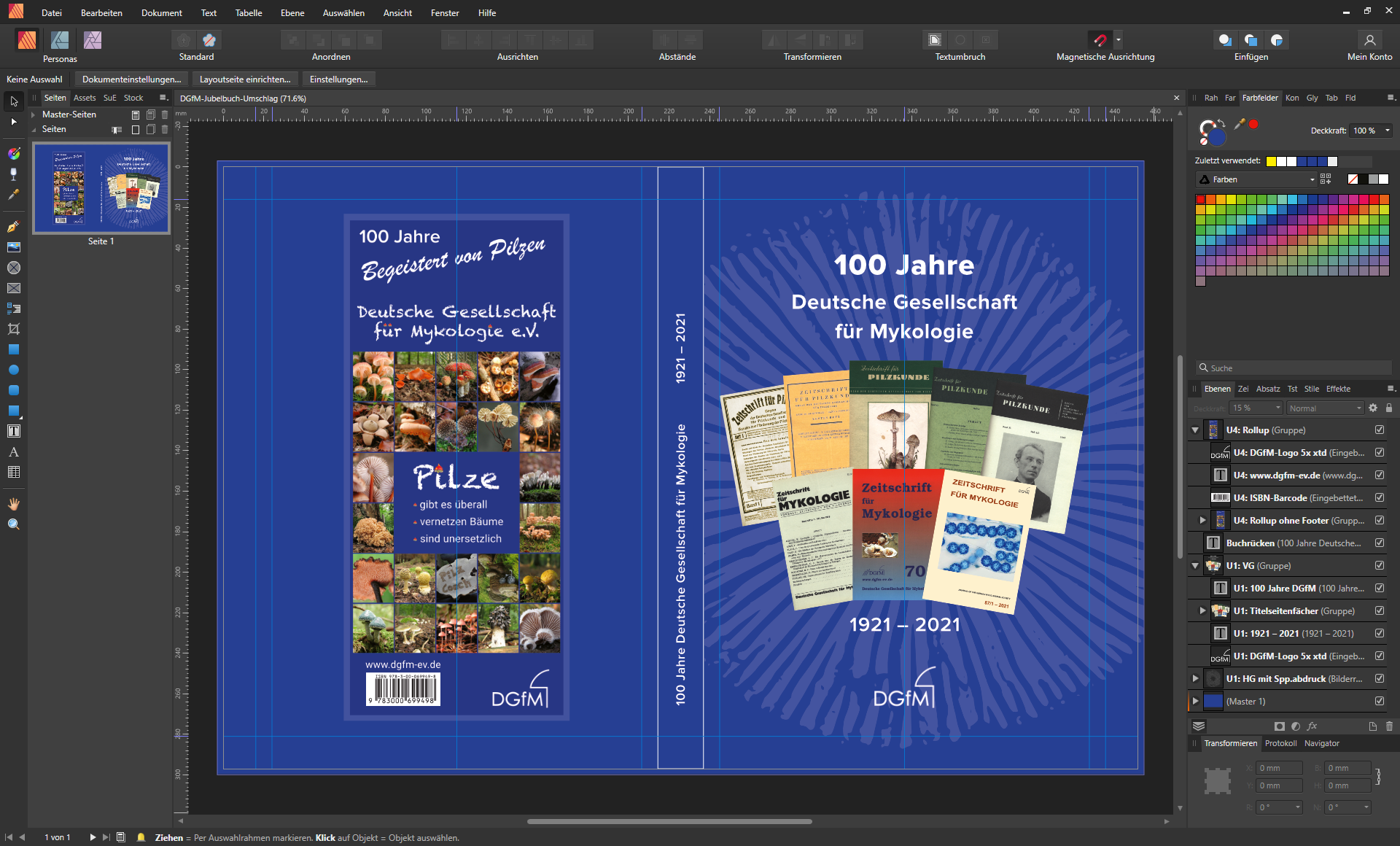The height and width of the screenshot is (846, 1400).
Task: Select the Artistic Text tool
Action: pos(14,451)
